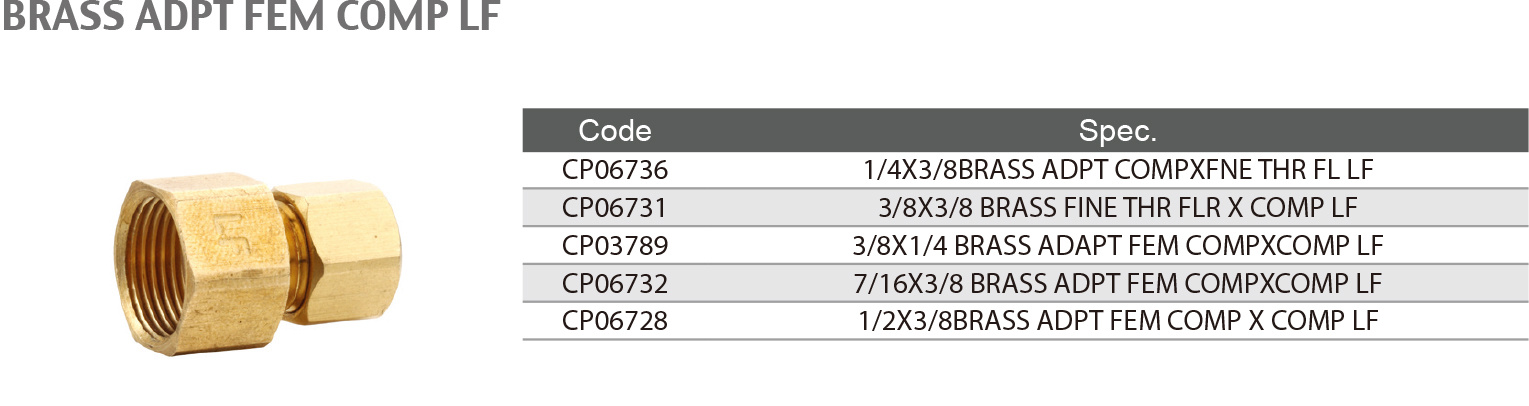Click the 3/8X3/8 BRASS FINE THR FLR spec
The image size is (1529, 406).
point(1117,208)
